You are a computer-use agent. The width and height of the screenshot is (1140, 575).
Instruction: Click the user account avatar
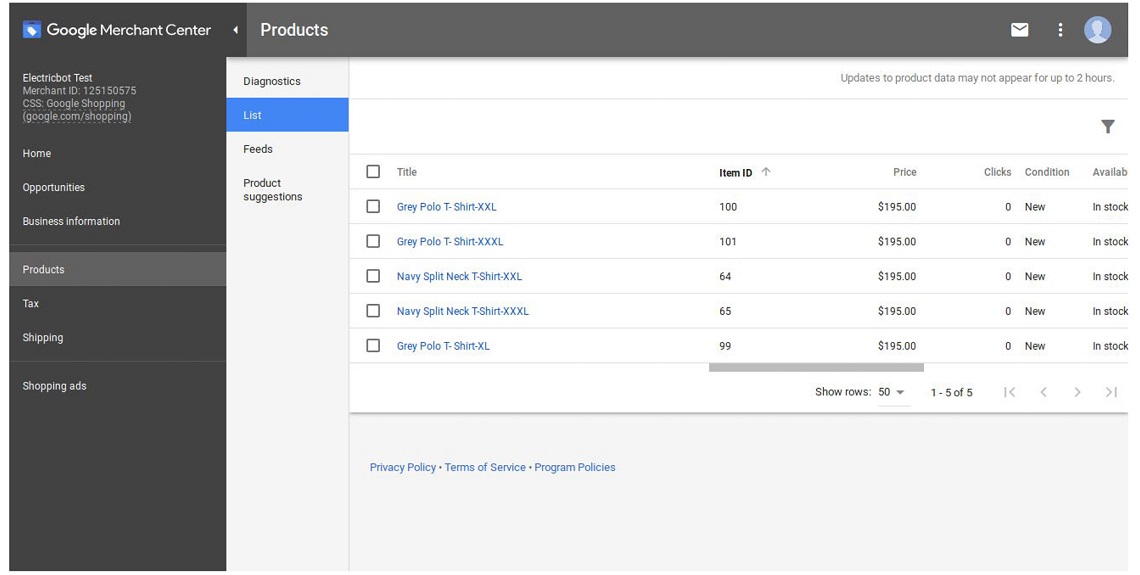(1097, 30)
